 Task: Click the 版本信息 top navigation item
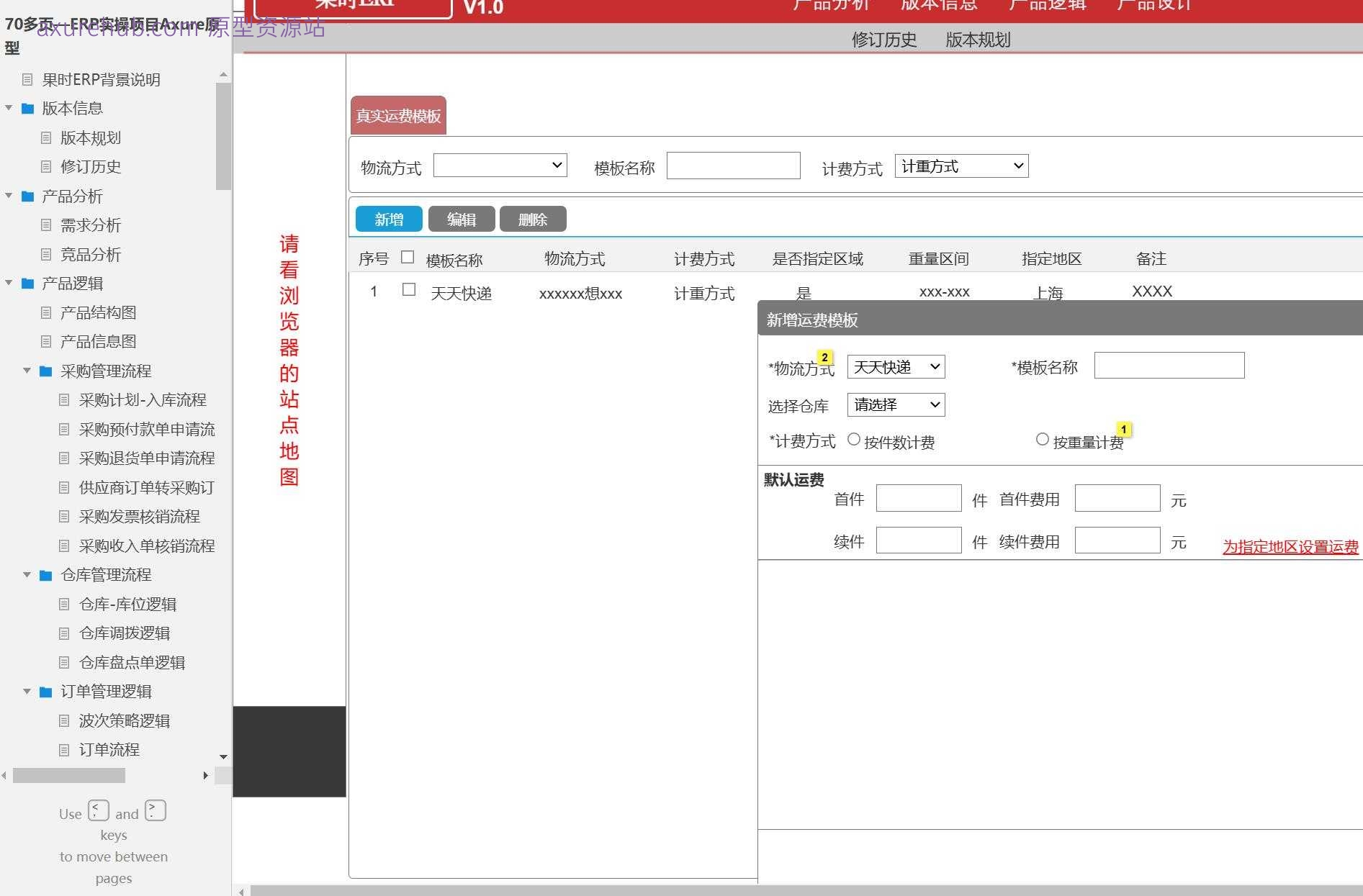(x=939, y=5)
